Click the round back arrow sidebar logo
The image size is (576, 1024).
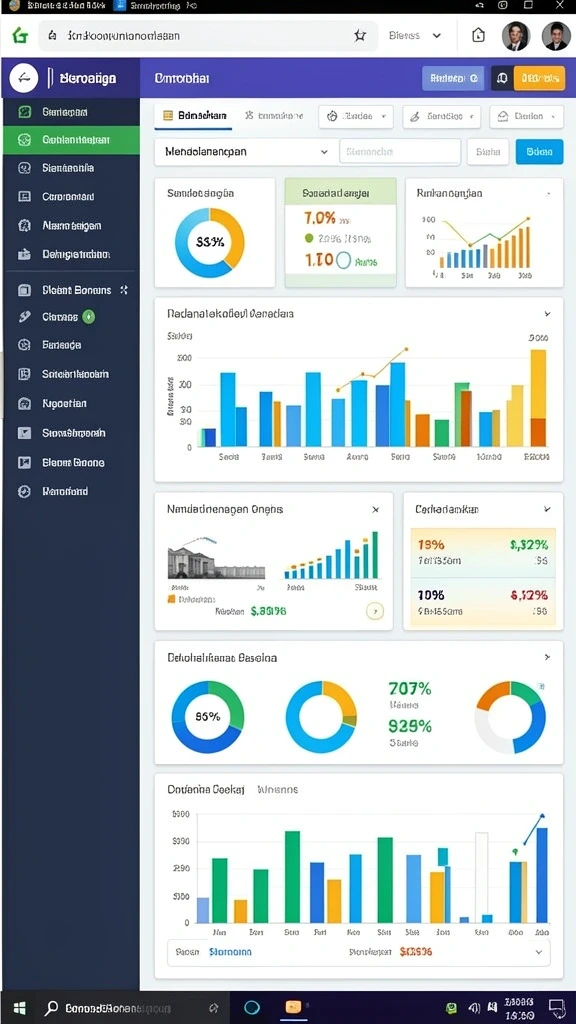coord(24,78)
